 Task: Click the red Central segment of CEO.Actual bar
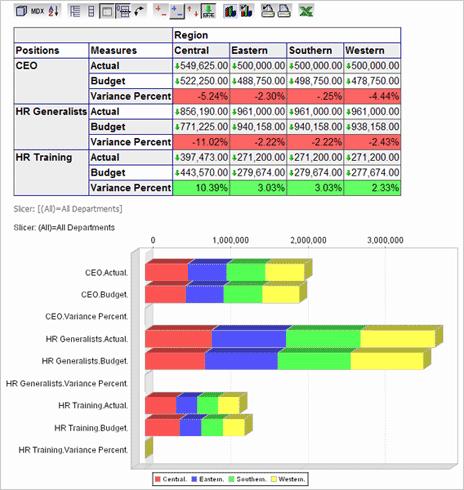click(x=166, y=272)
